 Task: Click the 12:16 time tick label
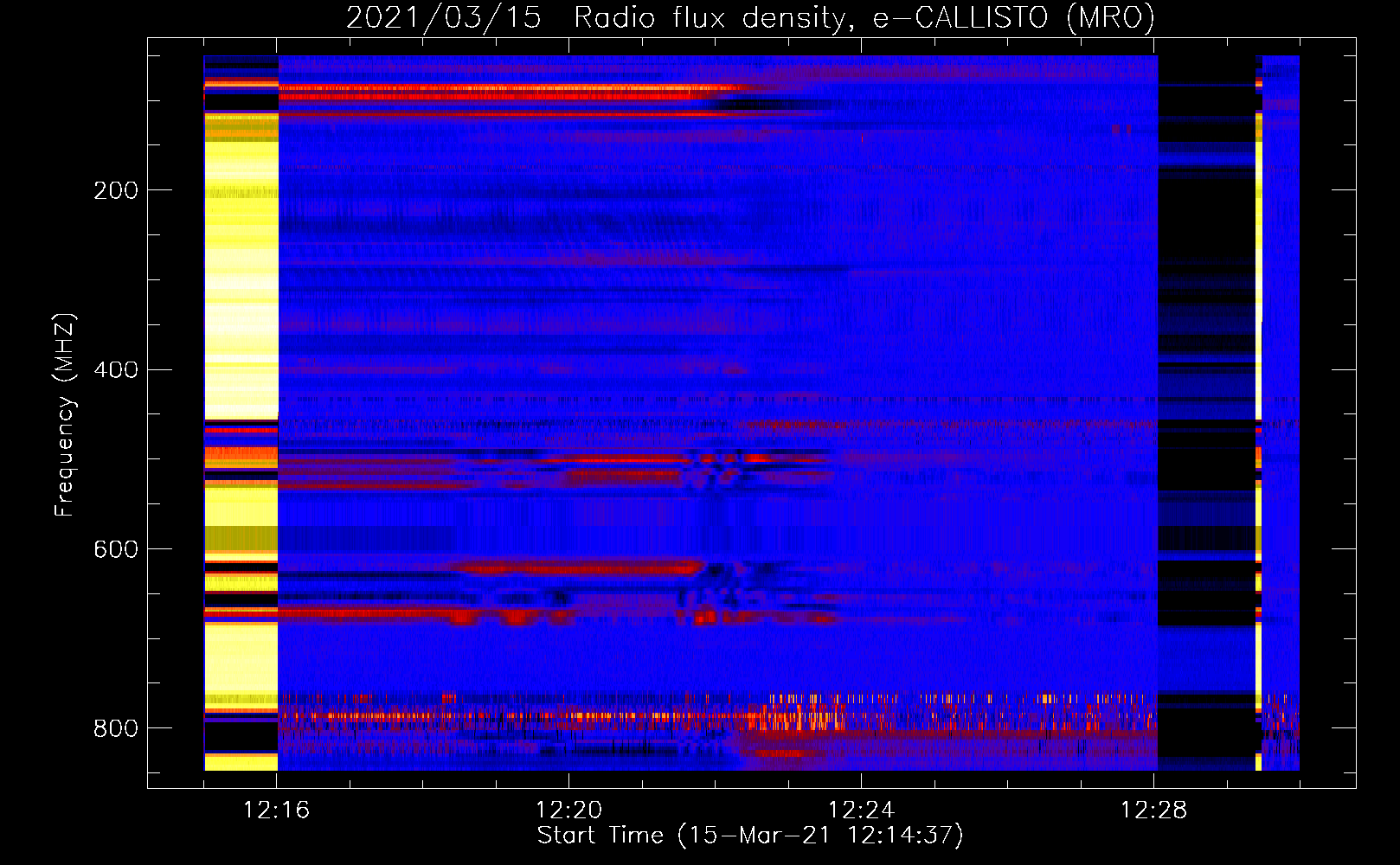(277, 811)
